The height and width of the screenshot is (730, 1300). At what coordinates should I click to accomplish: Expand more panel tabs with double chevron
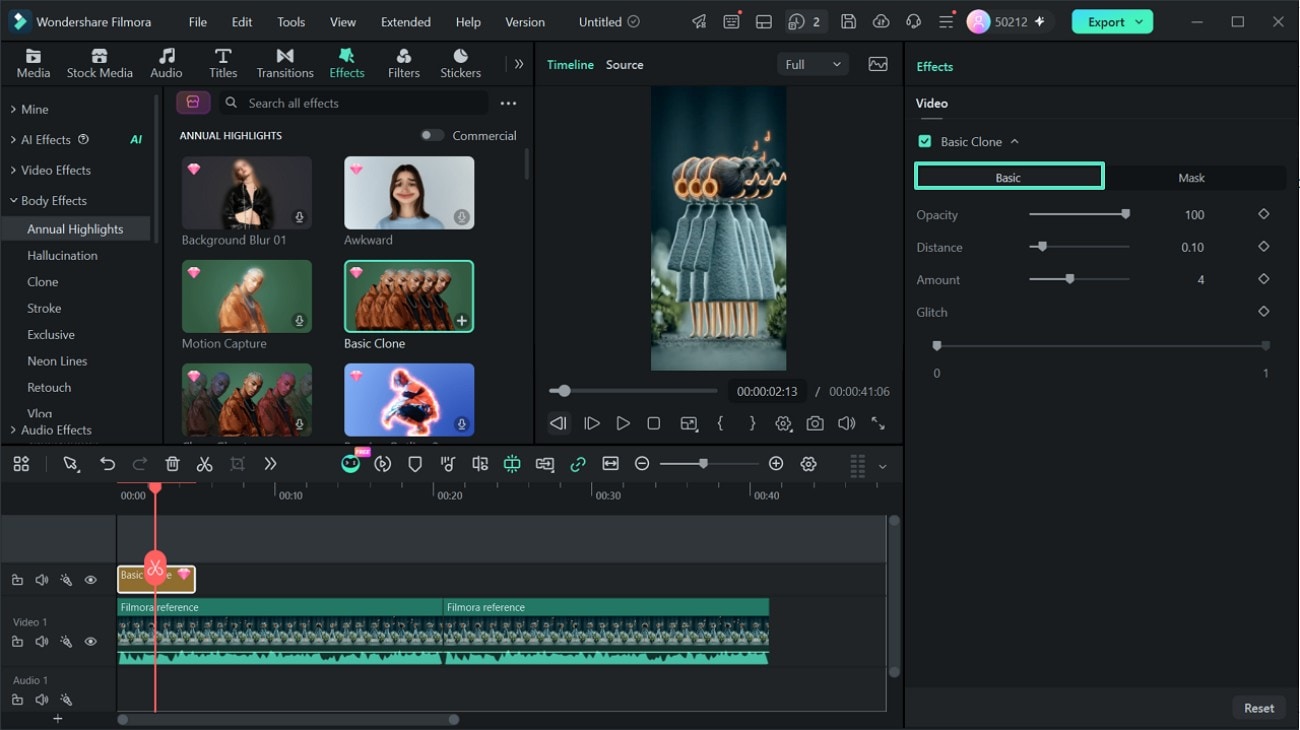pyautogui.click(x=519, y=64)
